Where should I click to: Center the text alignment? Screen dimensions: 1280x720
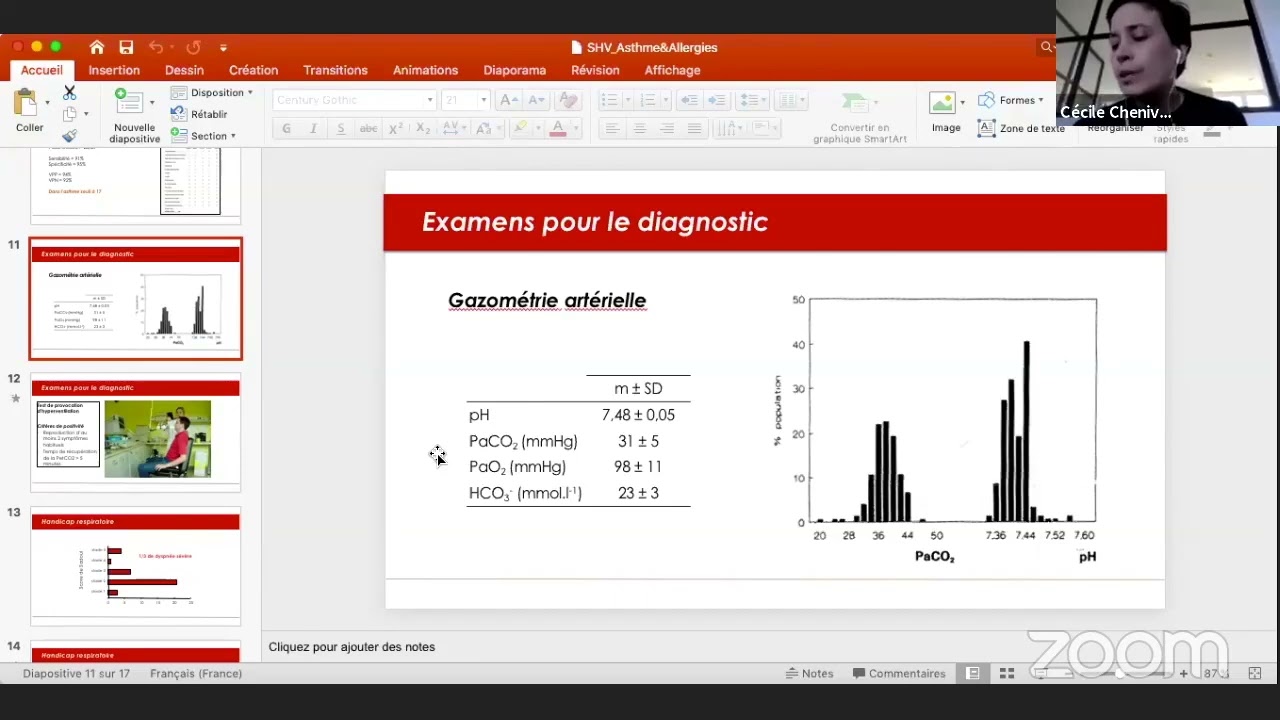639,128
